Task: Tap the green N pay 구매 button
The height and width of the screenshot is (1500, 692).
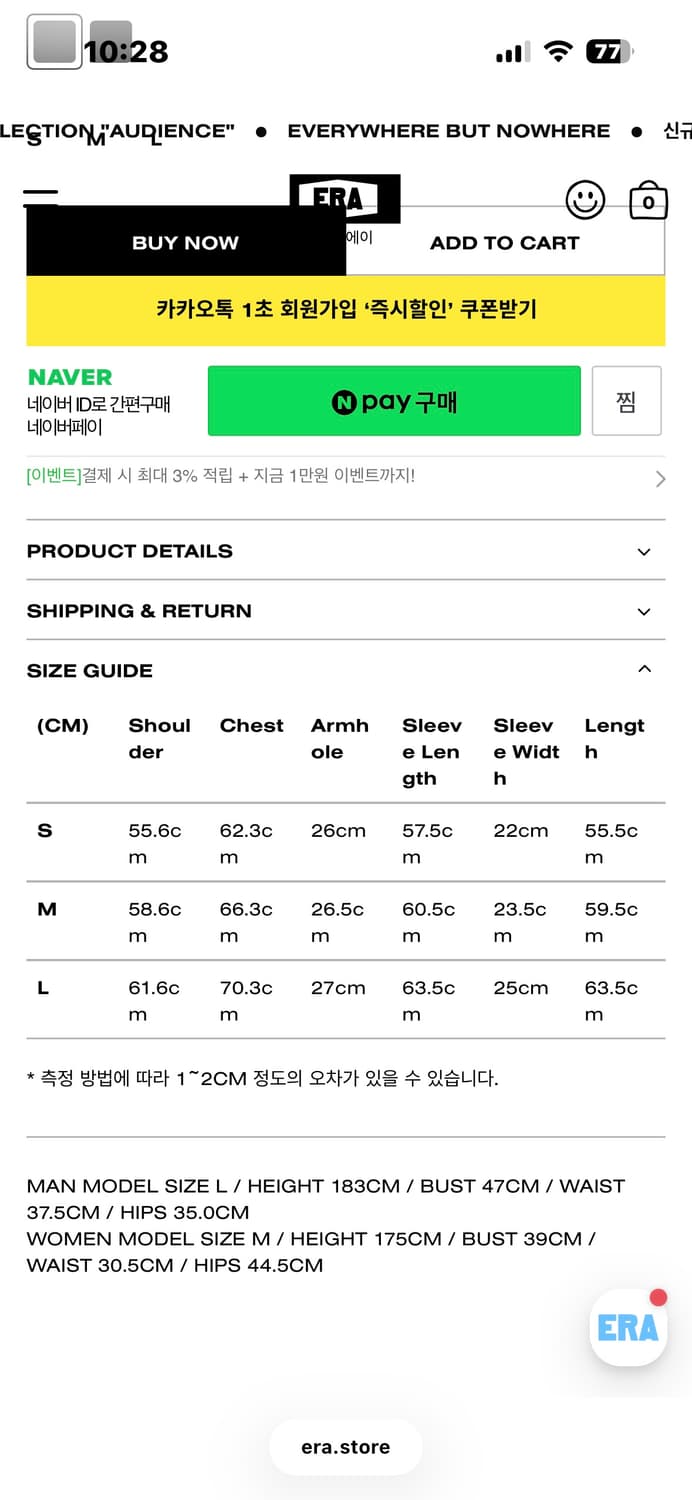Action: tap(394, 400)
